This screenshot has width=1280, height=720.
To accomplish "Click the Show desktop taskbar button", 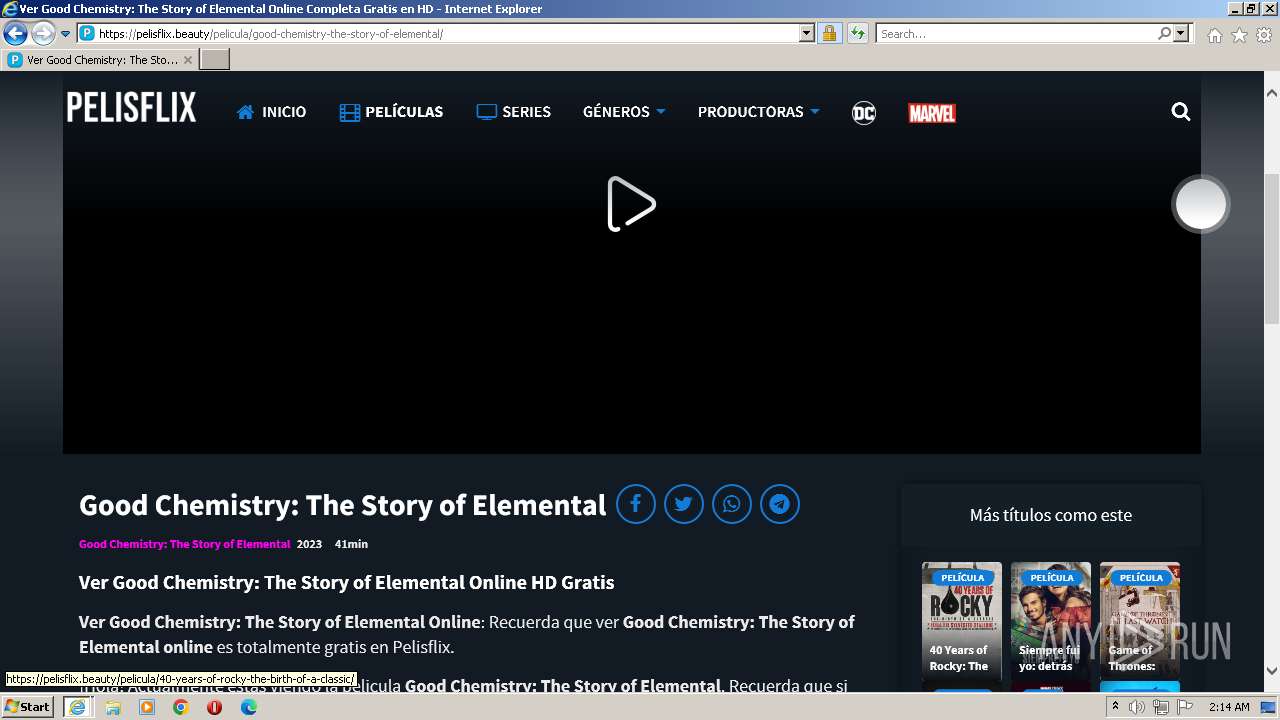I will [x=1269, y=707].
